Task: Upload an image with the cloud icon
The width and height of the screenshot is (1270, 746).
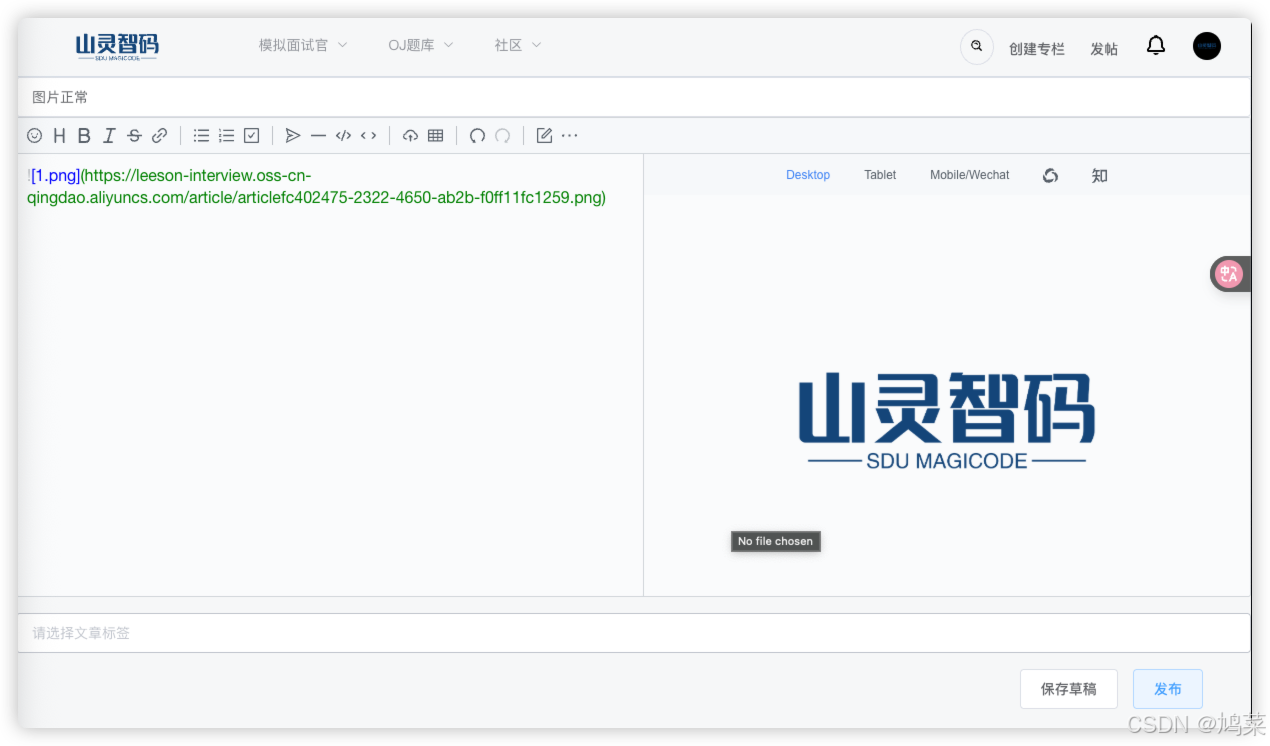Action: (x=410, y=136)
